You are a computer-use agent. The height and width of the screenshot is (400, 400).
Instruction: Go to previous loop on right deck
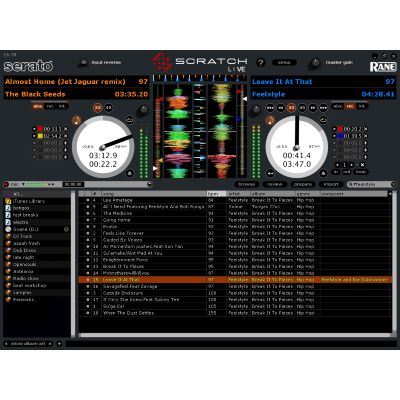(337, 165)
